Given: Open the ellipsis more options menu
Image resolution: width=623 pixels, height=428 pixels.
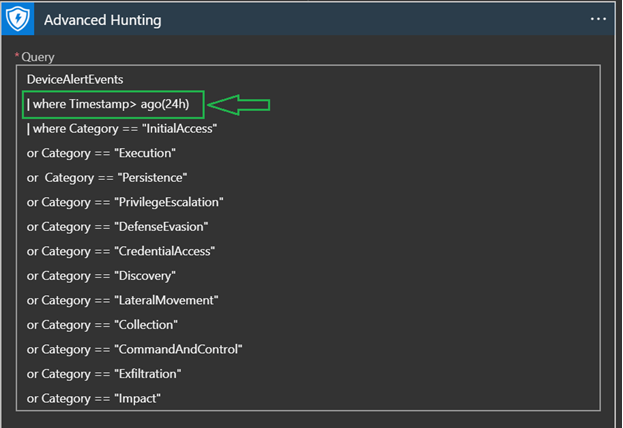Looking at the screenshot, I should tap(598, 19).
